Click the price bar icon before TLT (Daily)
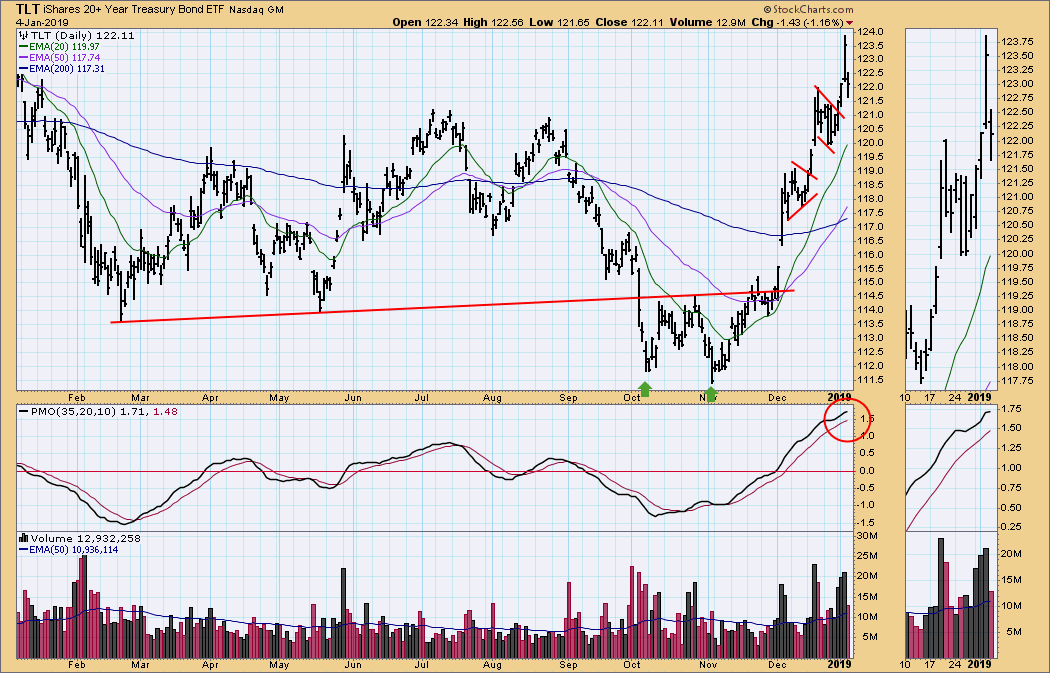This screenshot has height=673, width=1050. tap(23, 35)
